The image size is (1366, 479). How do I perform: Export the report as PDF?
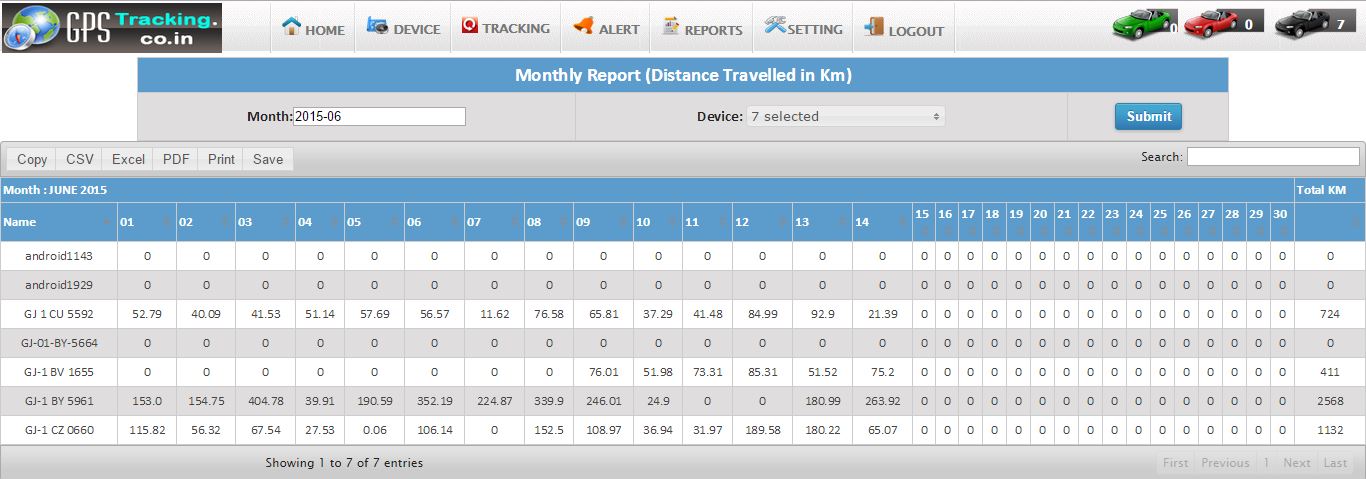point(176,159)
